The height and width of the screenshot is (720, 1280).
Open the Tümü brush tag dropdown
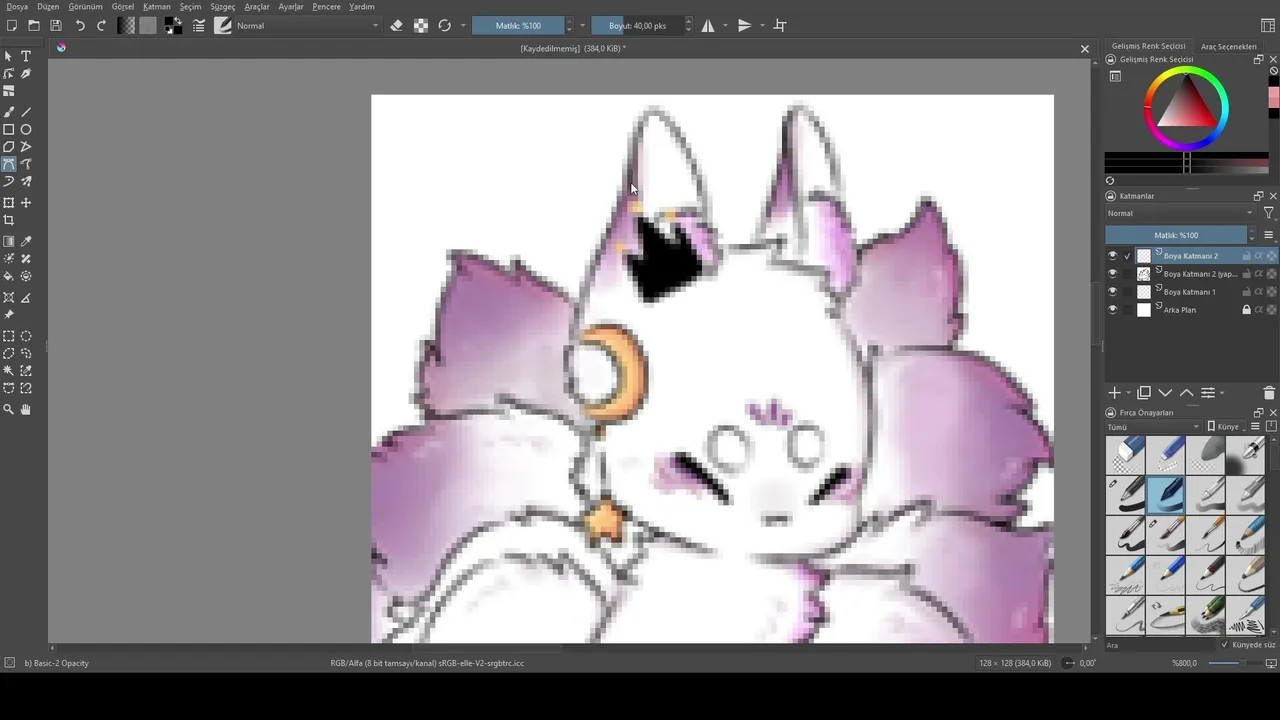click(x=1153, y=427)
